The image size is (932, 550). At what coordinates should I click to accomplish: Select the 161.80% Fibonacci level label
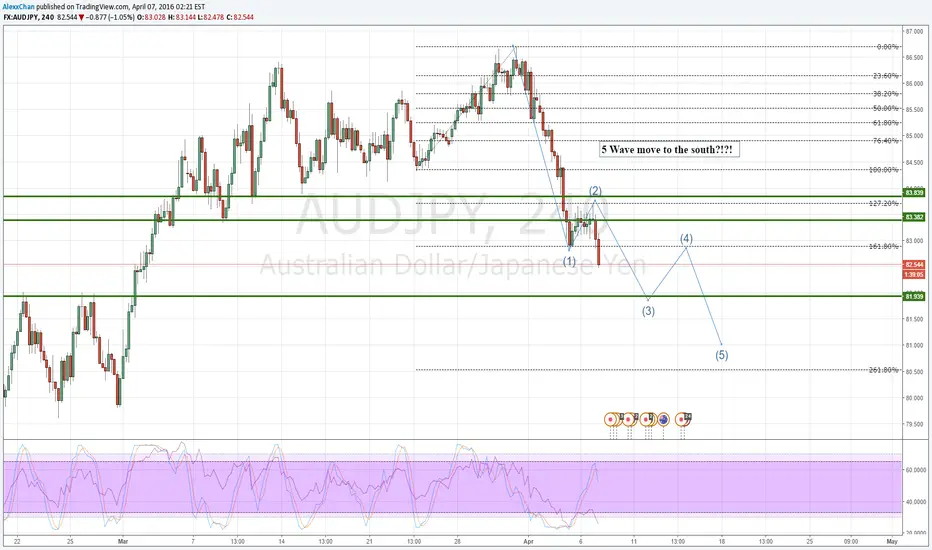(884, 246)
